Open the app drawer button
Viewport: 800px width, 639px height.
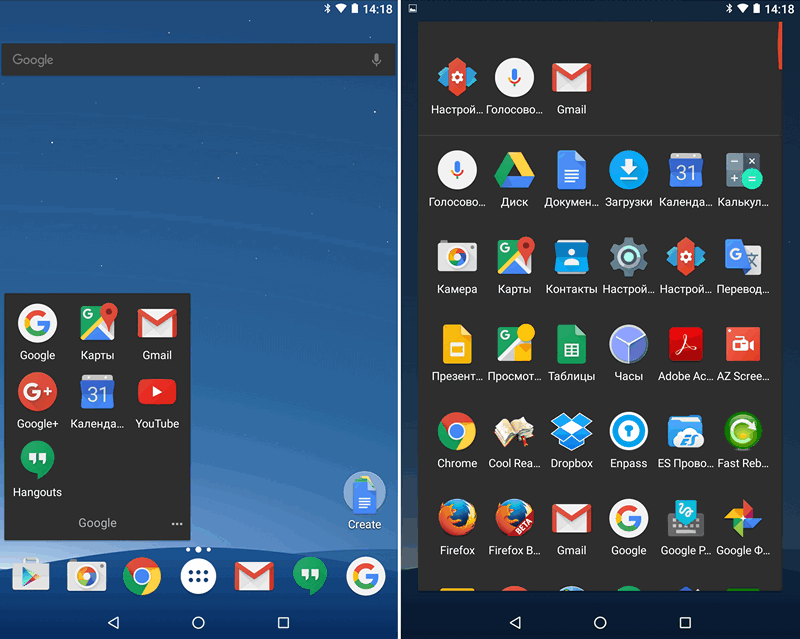[198, 576]
